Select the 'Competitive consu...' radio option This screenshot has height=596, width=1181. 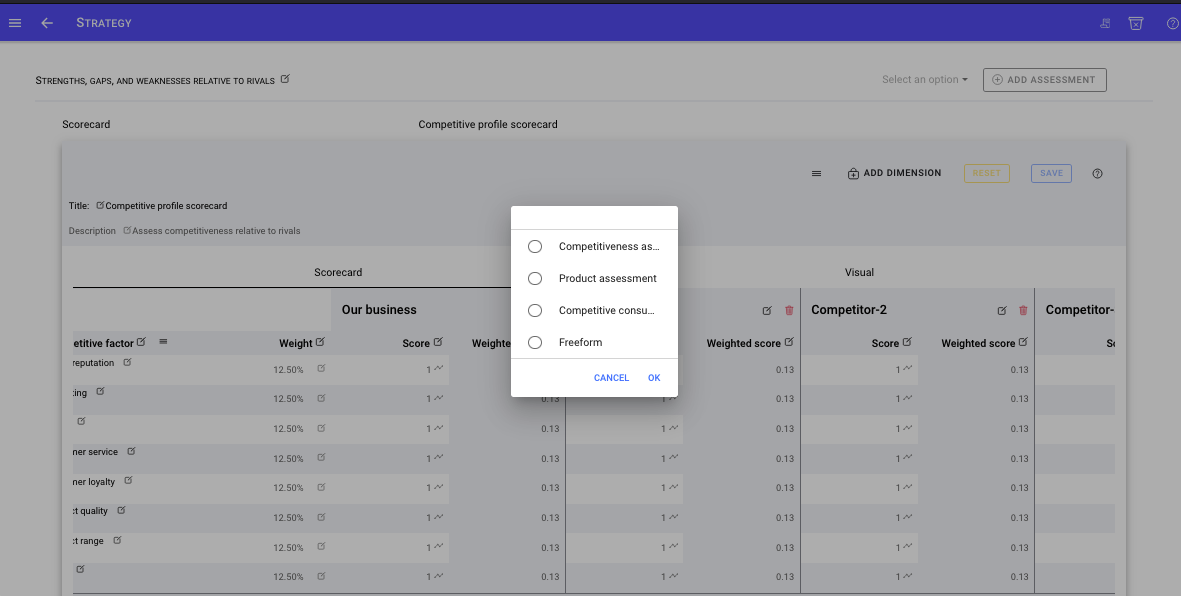coord(535,310)
